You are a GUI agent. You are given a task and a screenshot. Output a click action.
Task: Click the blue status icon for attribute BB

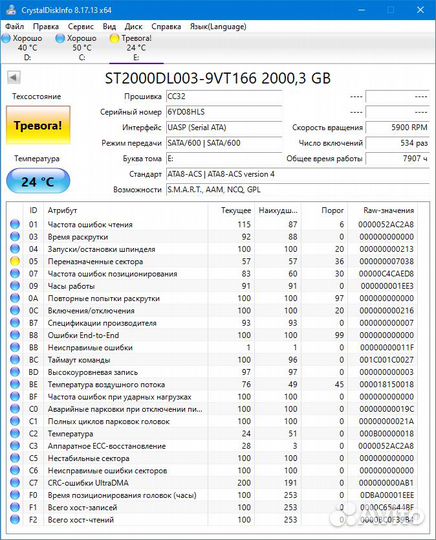(x=15, y=347)
